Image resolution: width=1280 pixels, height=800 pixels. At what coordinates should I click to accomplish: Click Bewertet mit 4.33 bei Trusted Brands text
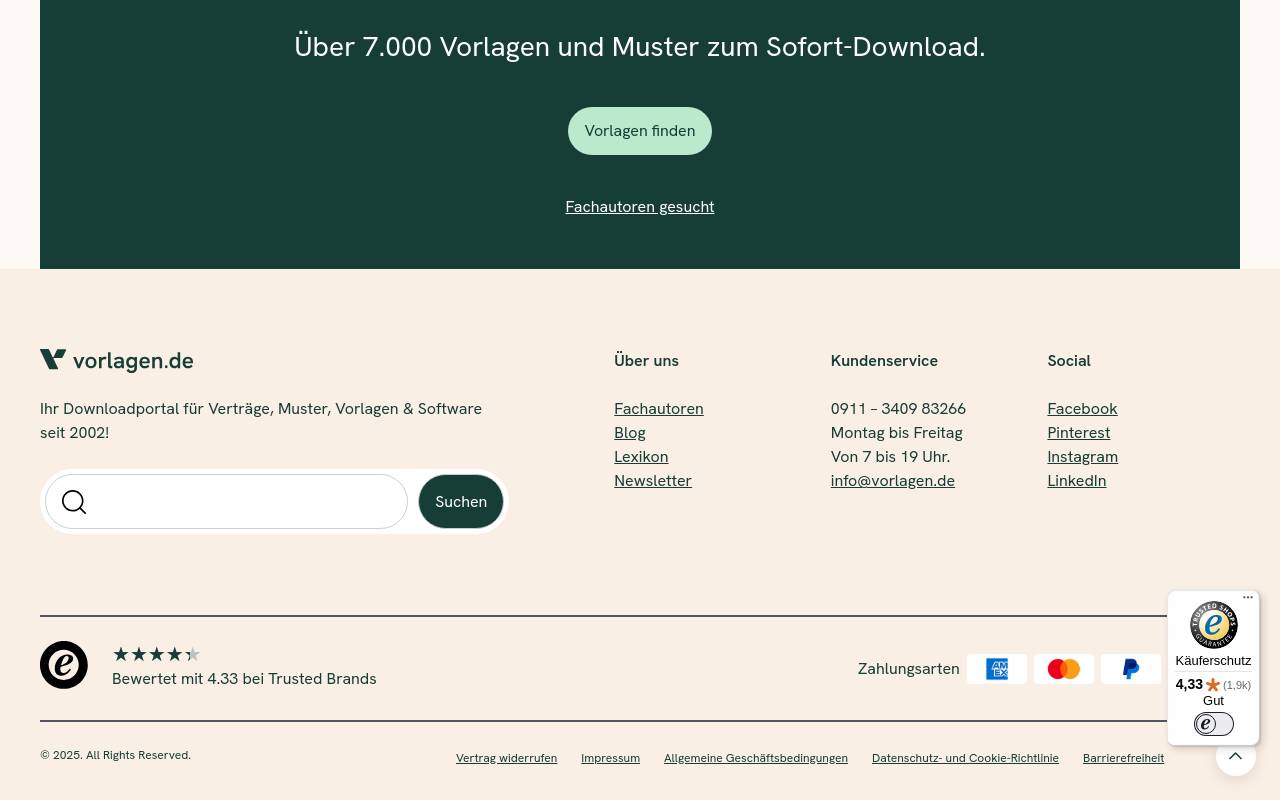tap(244, 679)
